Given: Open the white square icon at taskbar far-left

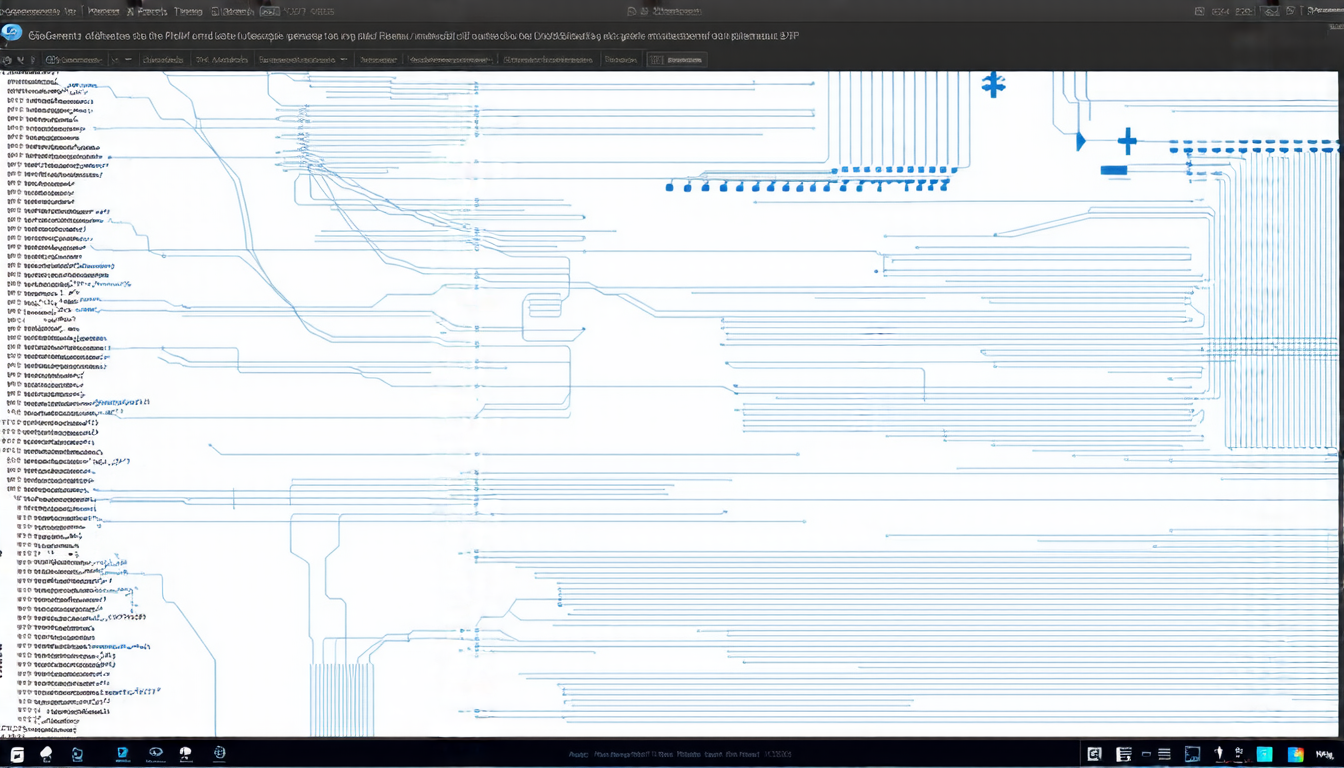Looking at the screenshot, I should coord(16,754).
